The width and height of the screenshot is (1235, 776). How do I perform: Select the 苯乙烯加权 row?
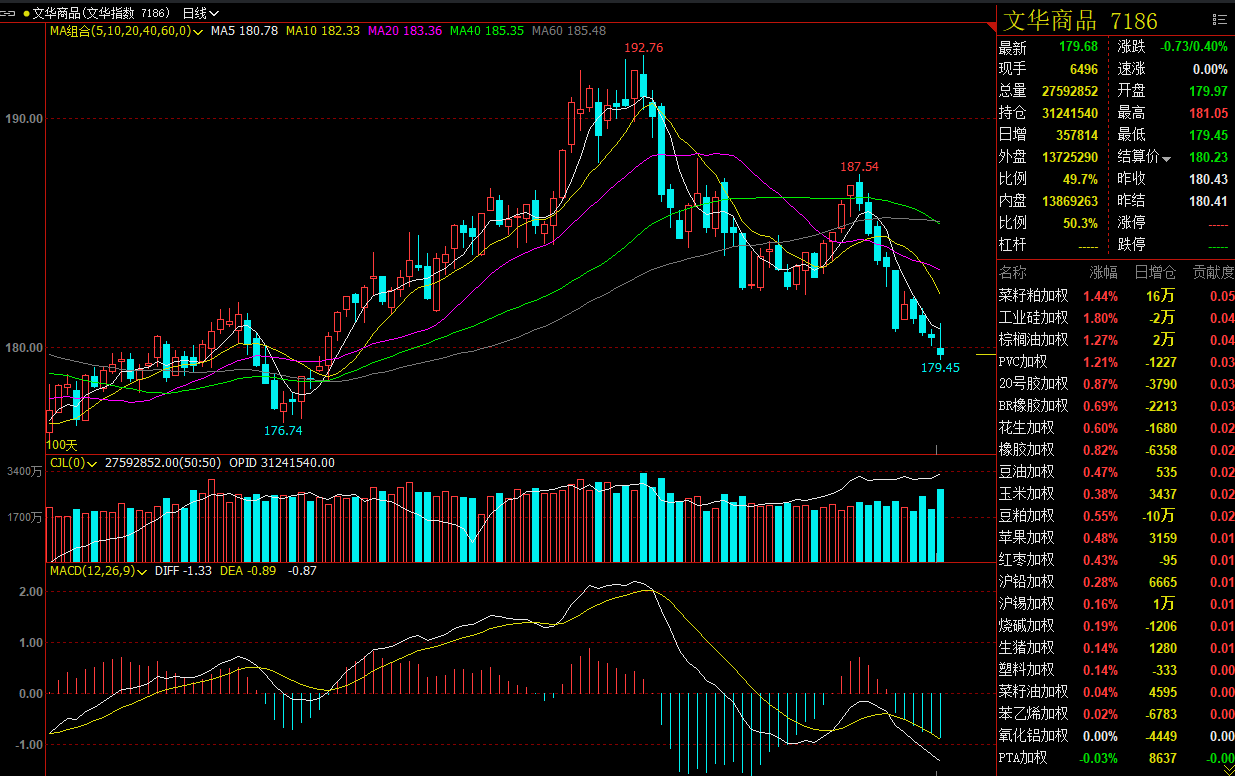click(1116, 714)
